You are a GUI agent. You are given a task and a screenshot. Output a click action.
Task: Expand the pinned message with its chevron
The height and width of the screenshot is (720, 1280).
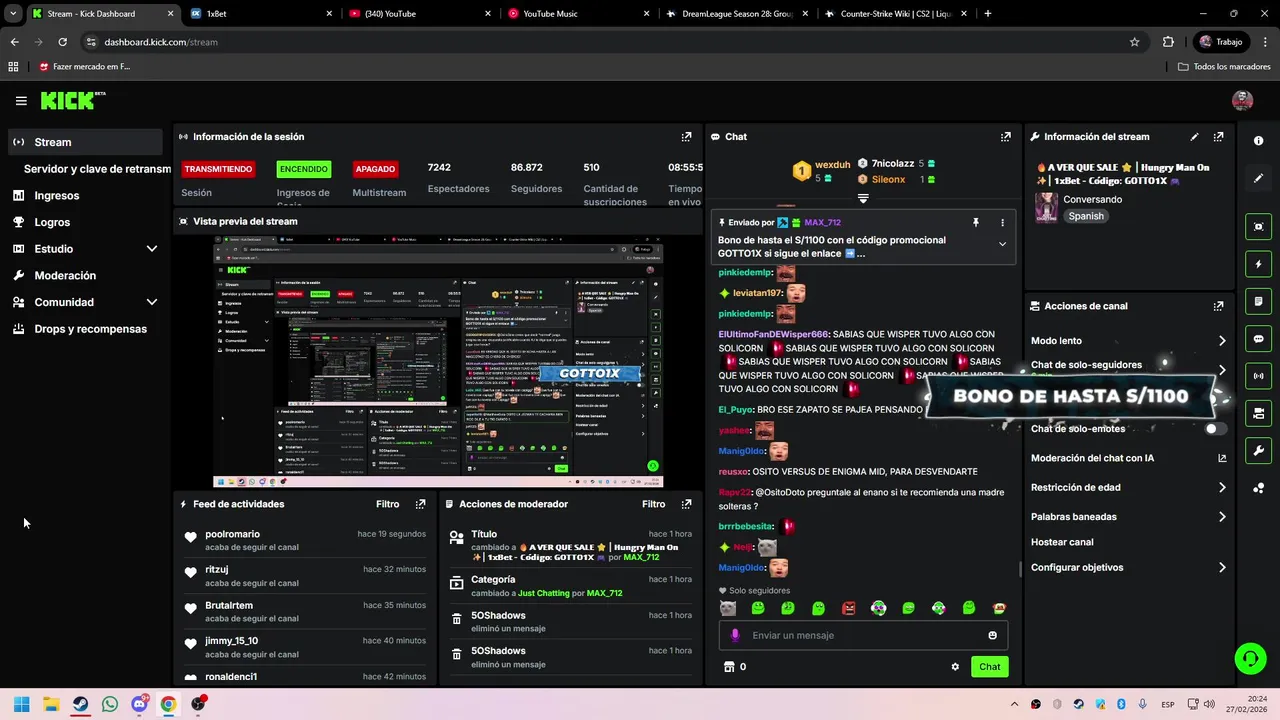[1002, 244]
